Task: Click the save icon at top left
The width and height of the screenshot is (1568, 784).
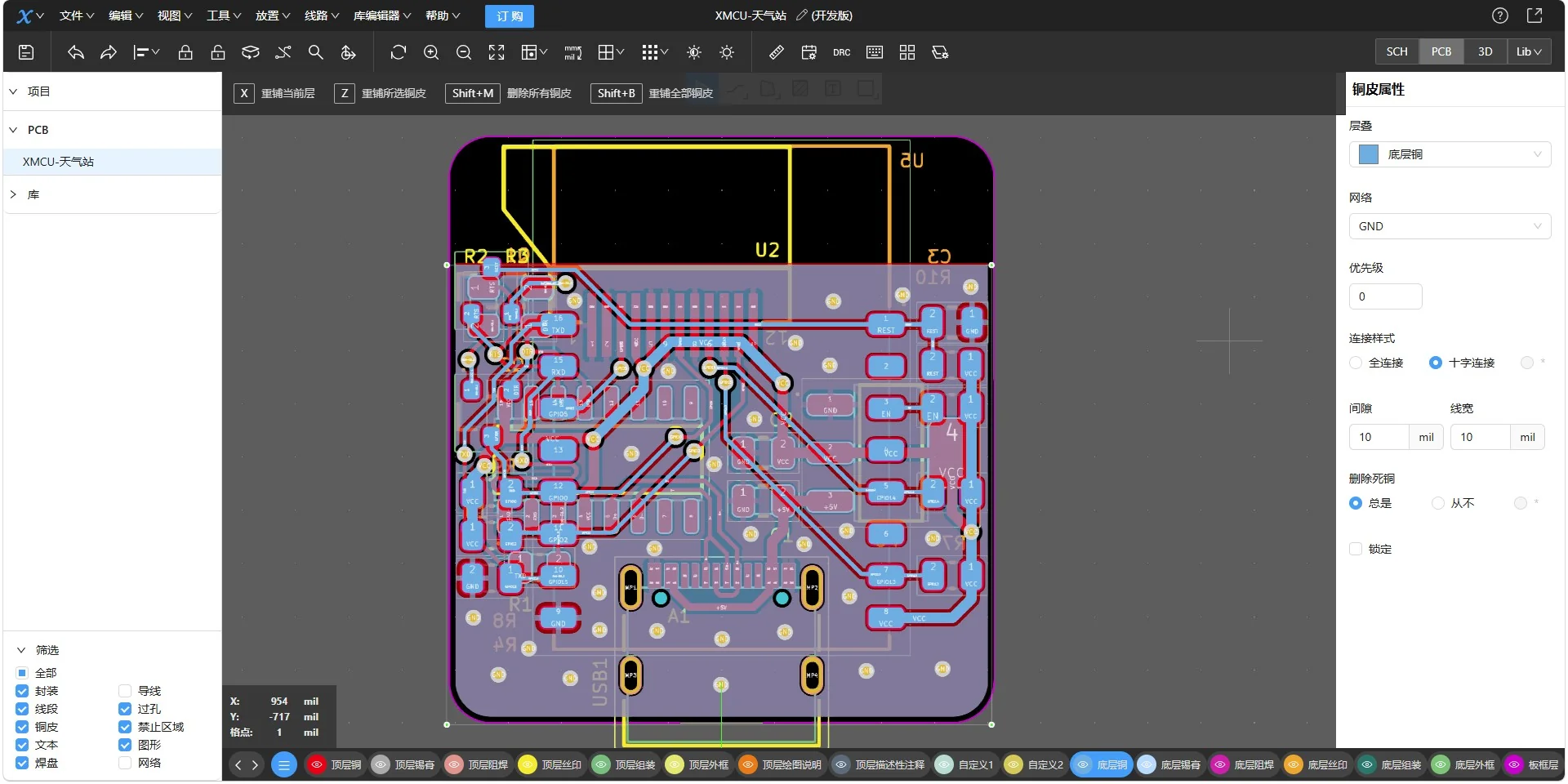Action: (x=25, y=52)
